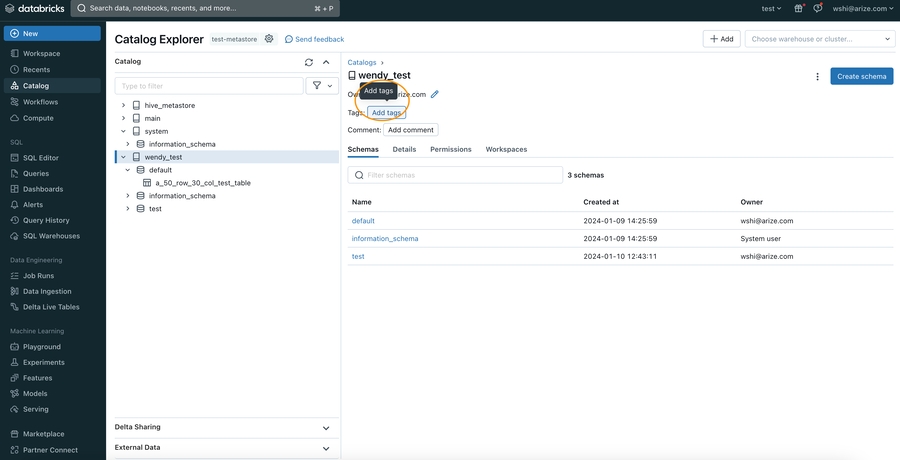Open Recents in the sidebar
The width and height of the screenshot is (900, 460).
point(36,69)
